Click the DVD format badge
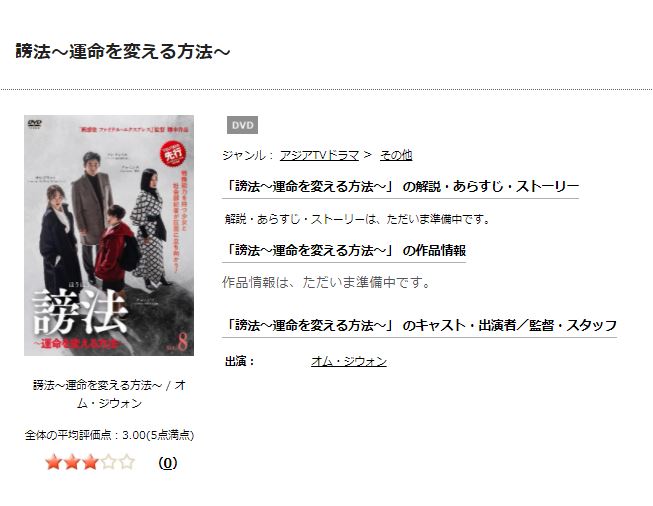 [242, 125]
